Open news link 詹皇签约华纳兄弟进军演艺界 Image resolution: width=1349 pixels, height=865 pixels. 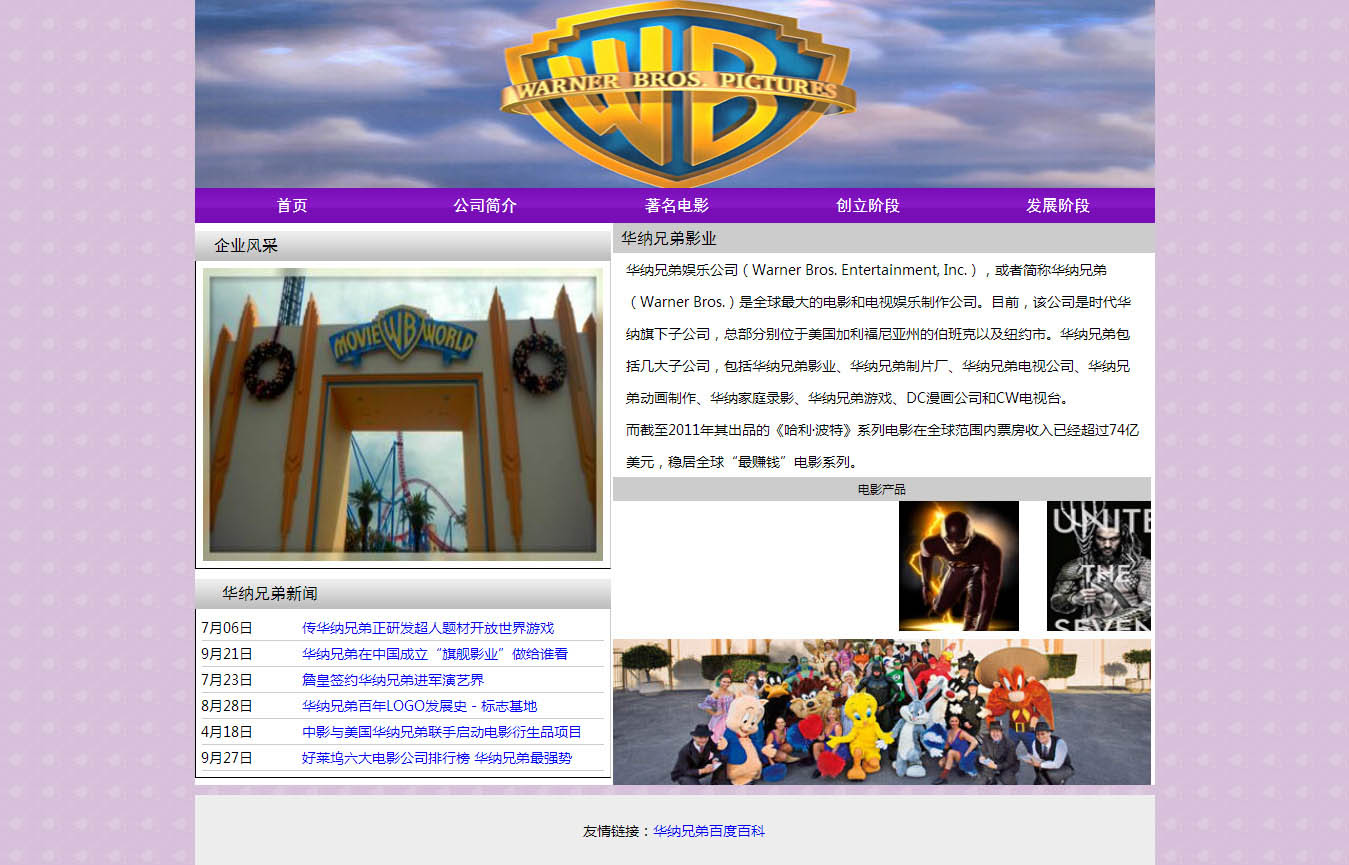click(393, 680)
